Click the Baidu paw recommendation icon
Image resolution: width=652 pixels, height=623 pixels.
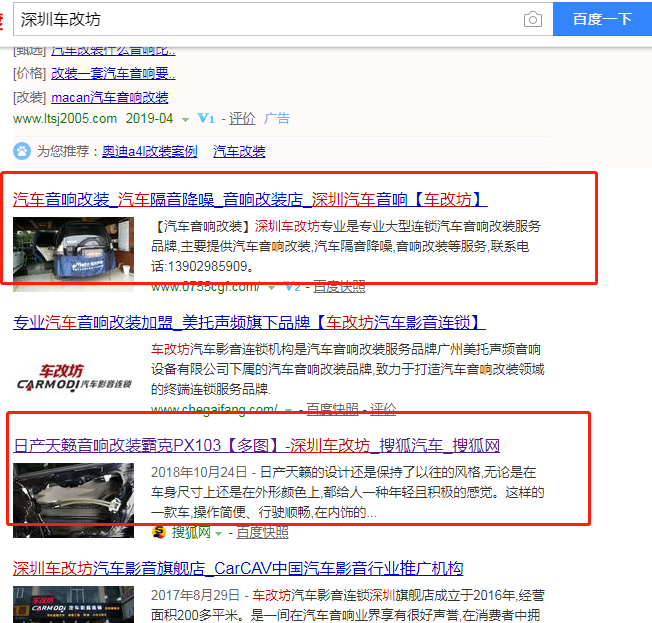(x=22, y=151)
